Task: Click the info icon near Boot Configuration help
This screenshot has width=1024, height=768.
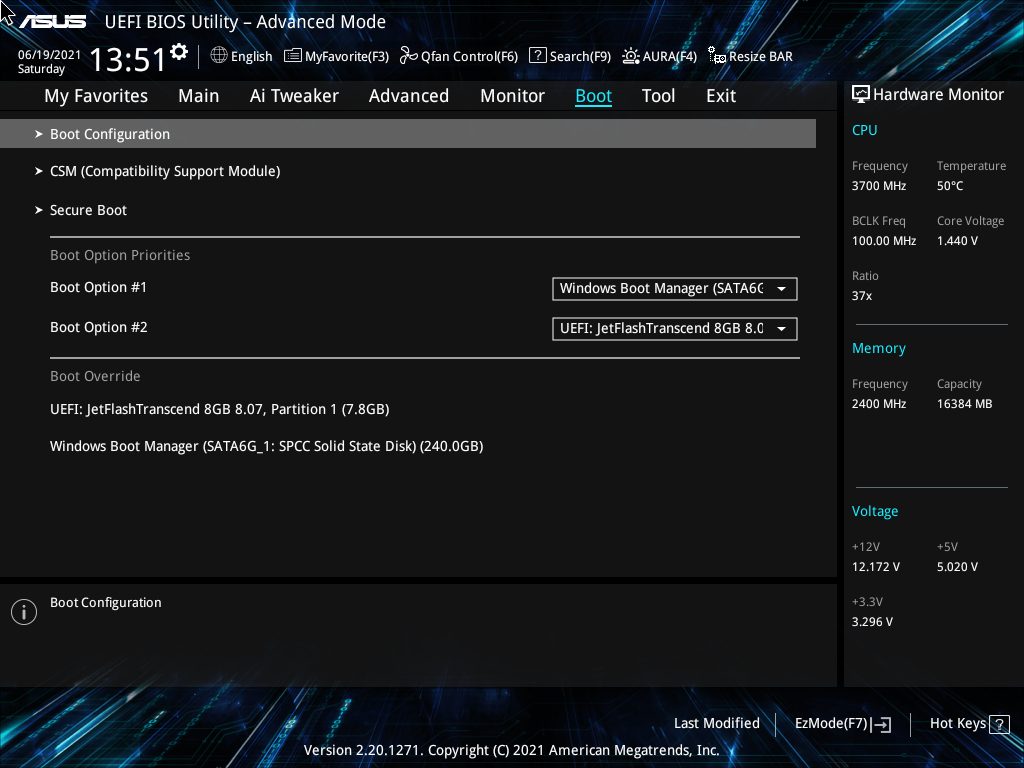Action: (x=24, y=611)
